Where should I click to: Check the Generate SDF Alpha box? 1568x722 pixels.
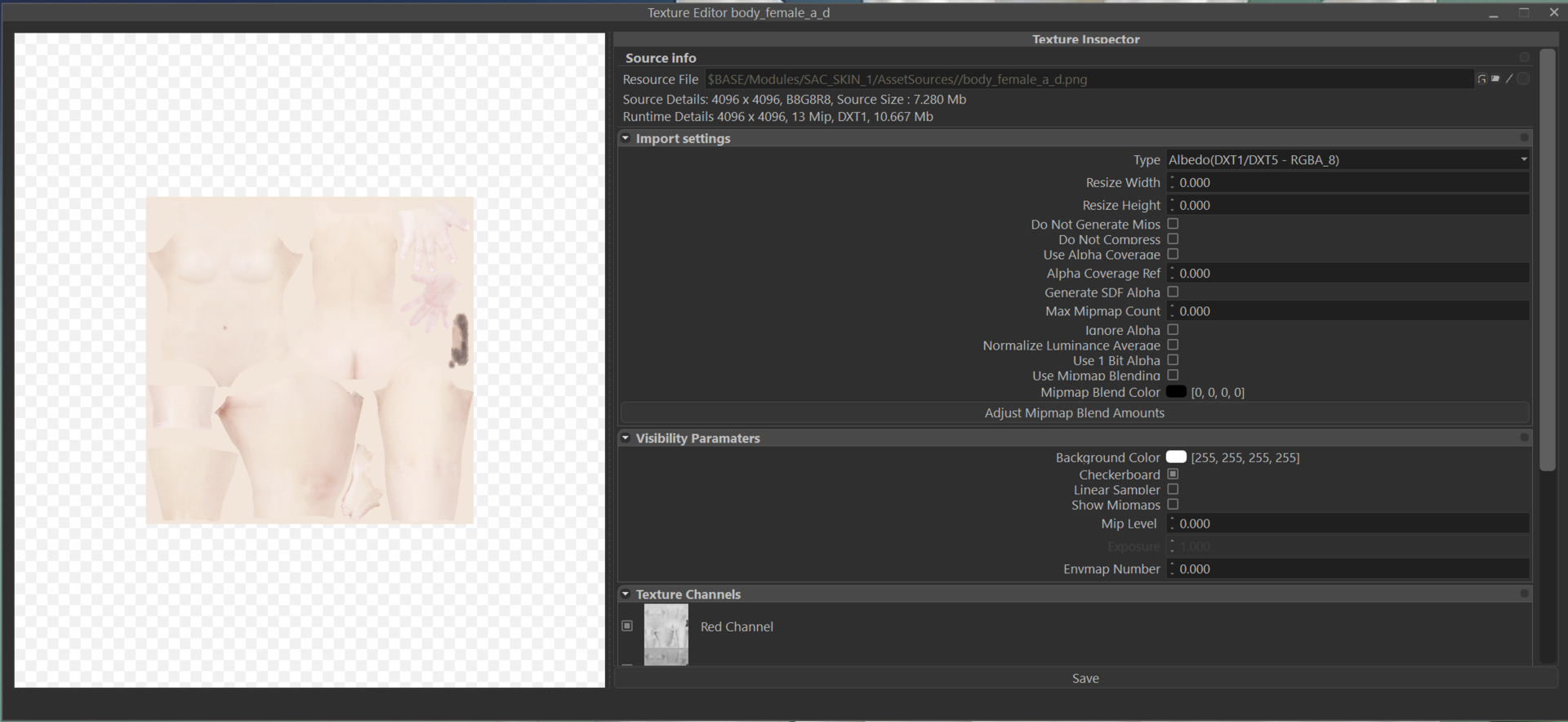1173,292
